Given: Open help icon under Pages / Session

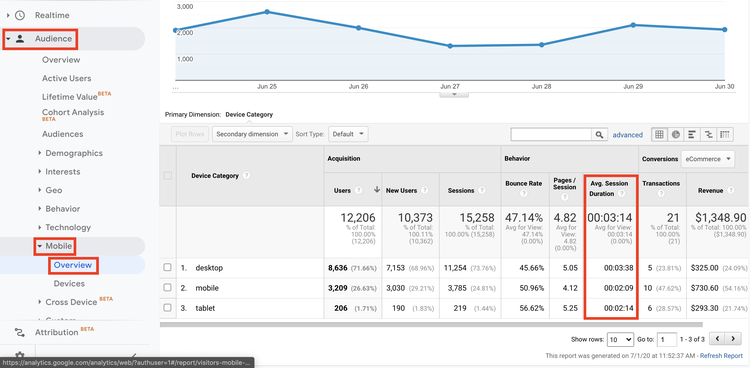Looking at the screenshot, I should 564,197.
